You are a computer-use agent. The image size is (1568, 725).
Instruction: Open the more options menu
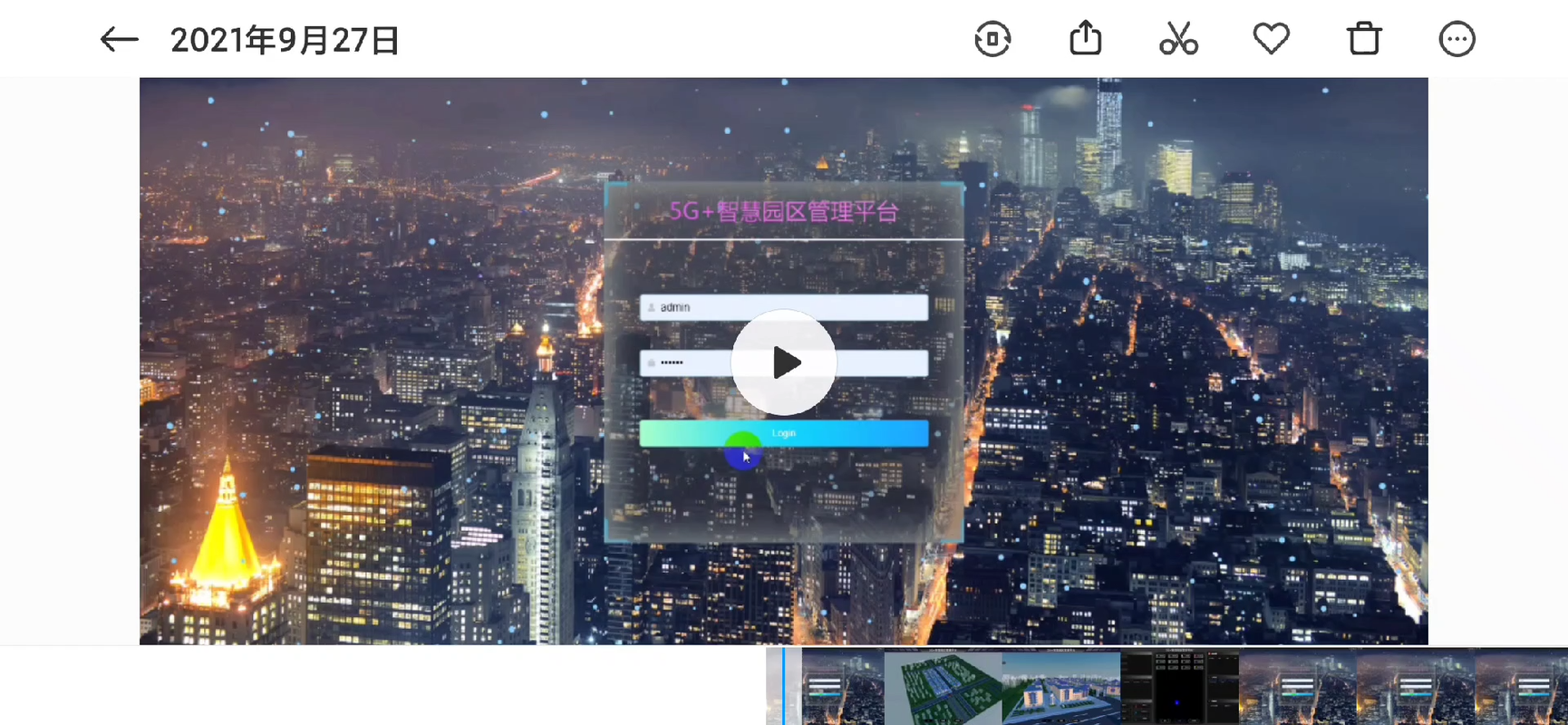1457,40
